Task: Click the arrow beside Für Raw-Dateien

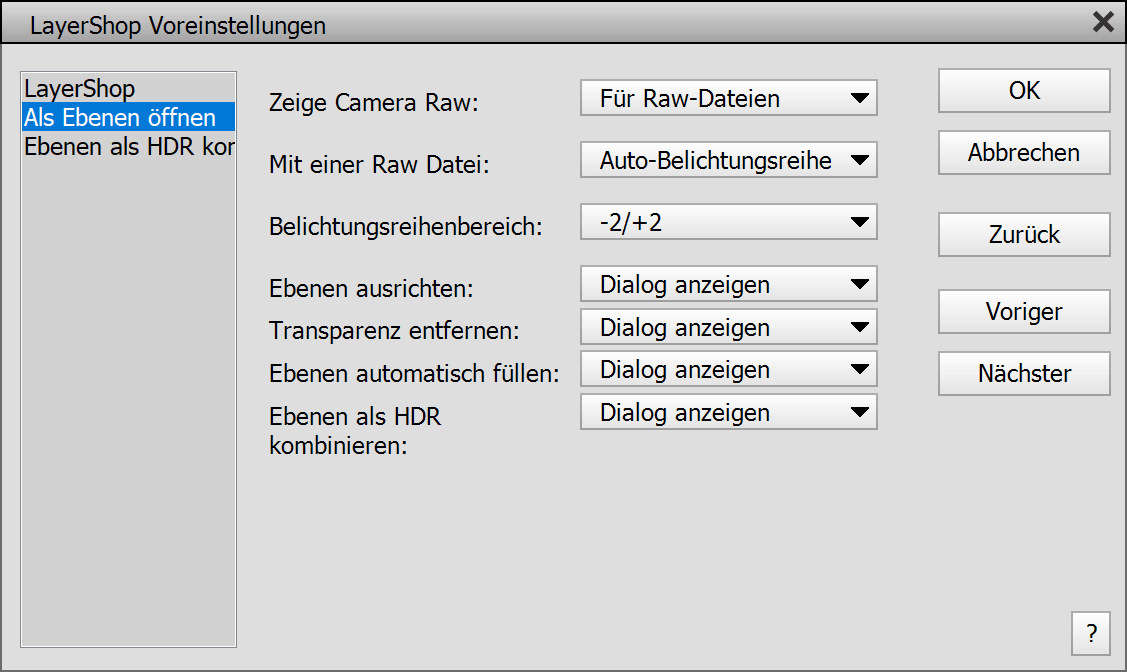Action: pos(859,99)
